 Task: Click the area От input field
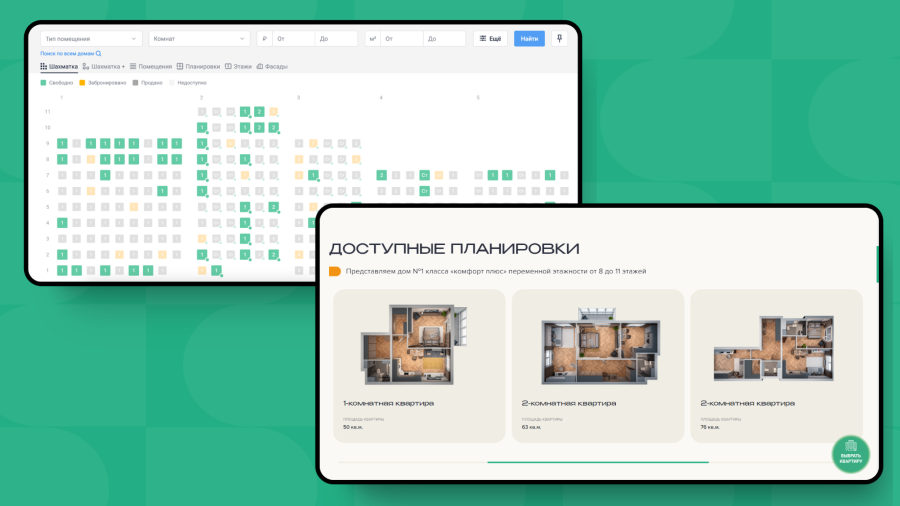click(401, 38)
